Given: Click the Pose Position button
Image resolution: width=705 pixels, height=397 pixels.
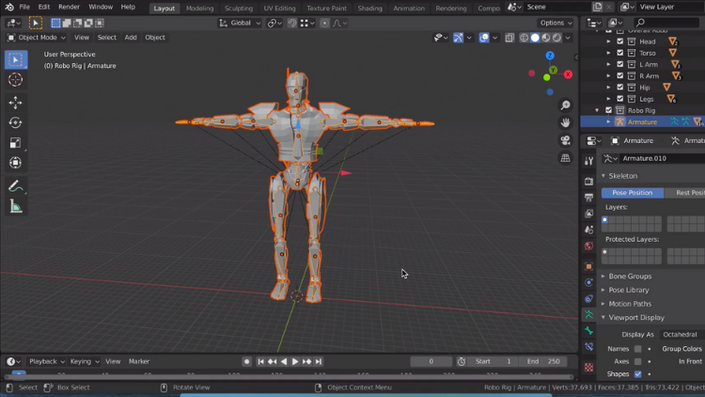Looking at the screenshot, I should pyautogui.click(x=632, y=192).
